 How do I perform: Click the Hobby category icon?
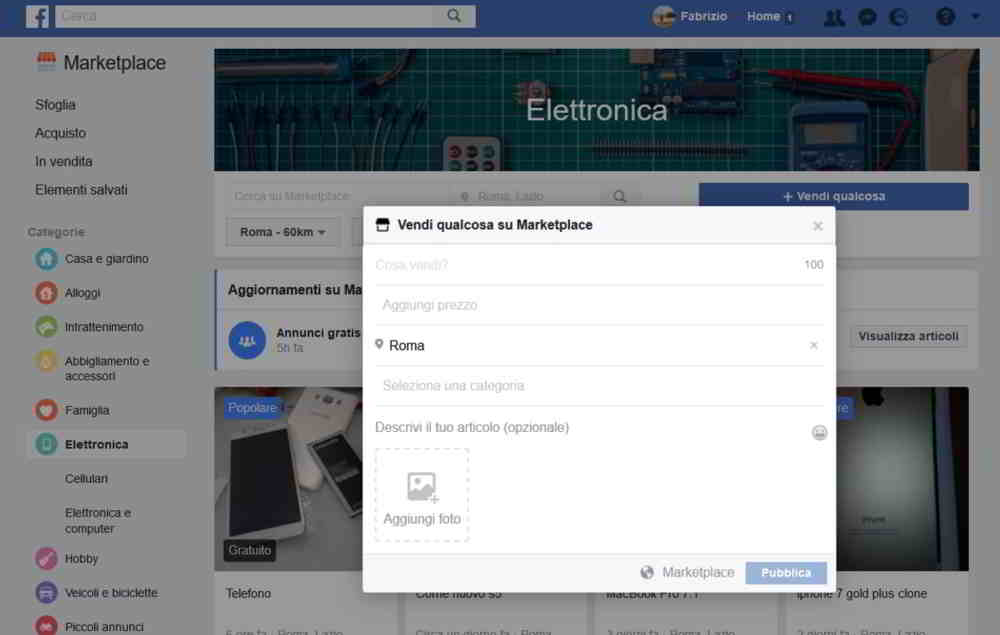46,558
